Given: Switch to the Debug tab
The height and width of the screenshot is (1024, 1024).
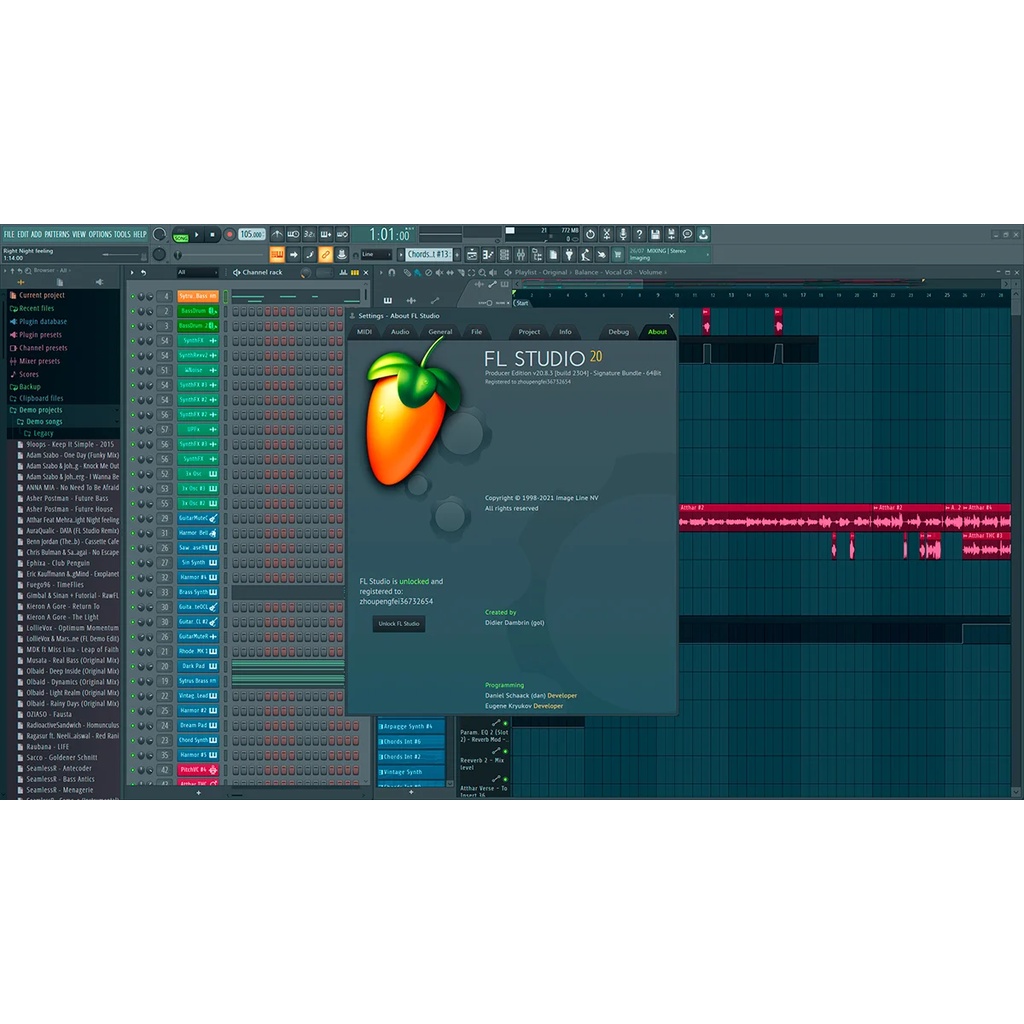Looking at the screenshot, I should (618, 332).
